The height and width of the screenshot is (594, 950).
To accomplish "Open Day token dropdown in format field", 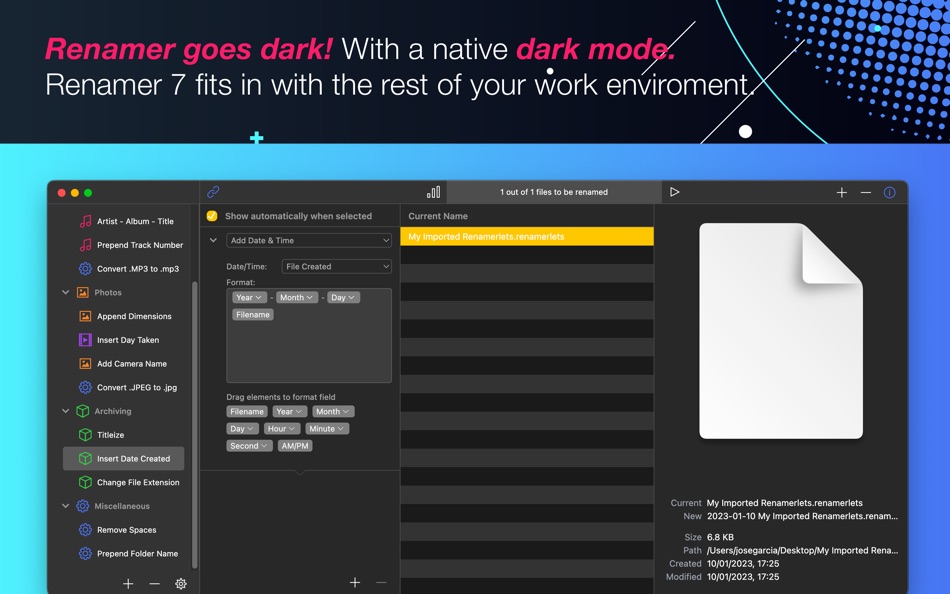I will tap(344, 298).
